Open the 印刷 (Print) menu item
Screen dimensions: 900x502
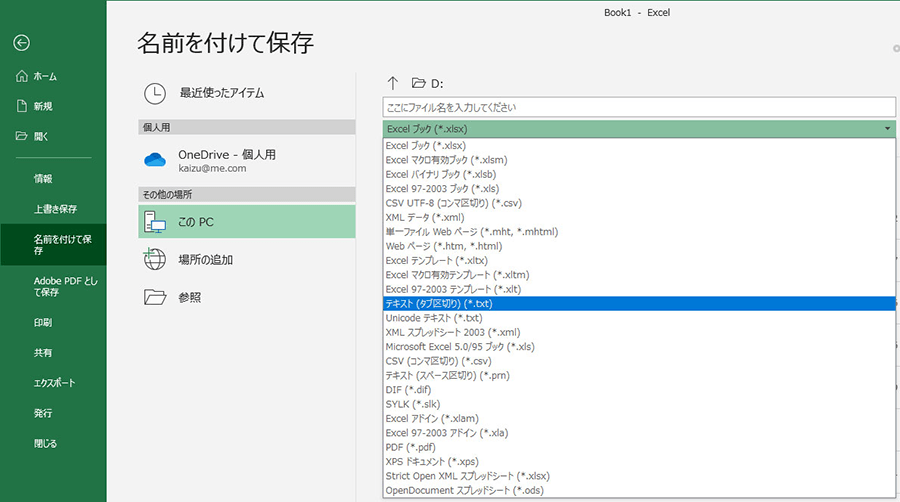click(43, 322)
